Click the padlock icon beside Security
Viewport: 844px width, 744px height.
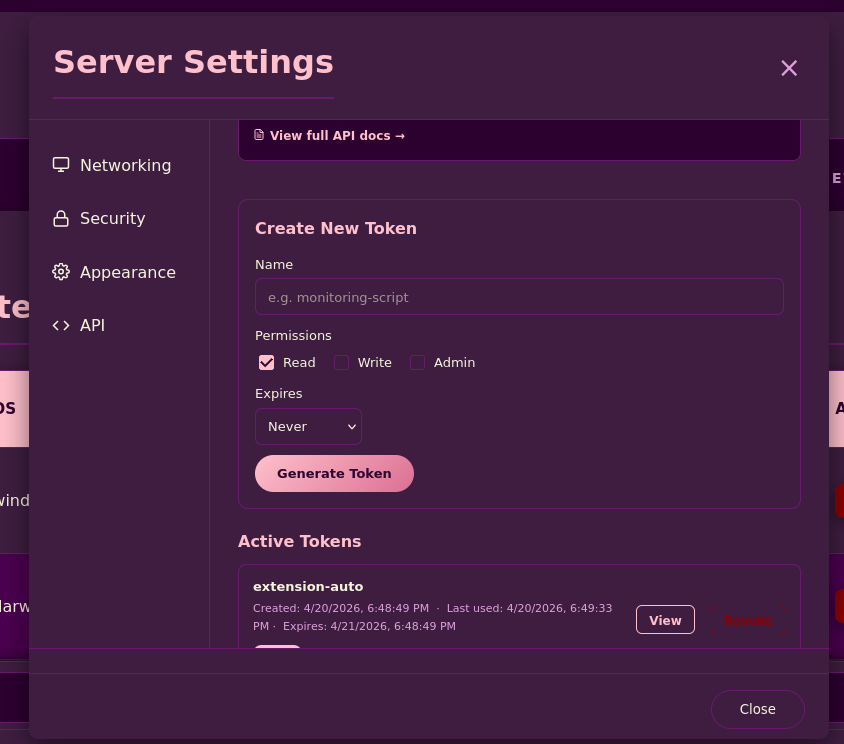point(61,219)
